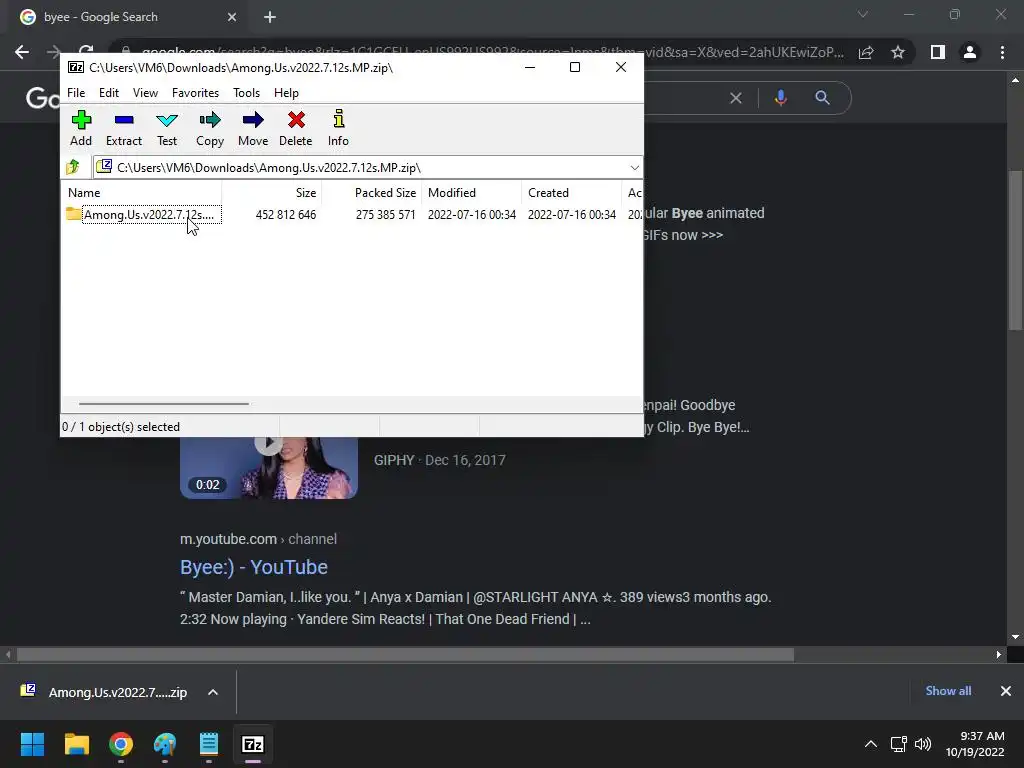Bookmark this page with the star icon

coord(898,52)
